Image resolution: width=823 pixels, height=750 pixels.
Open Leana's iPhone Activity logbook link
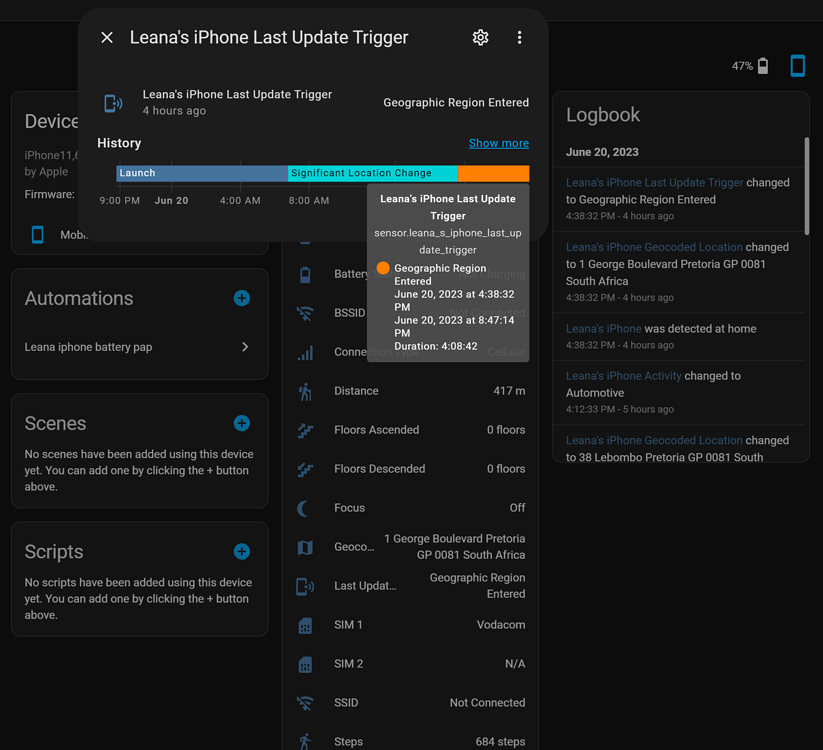click(624, 376)
